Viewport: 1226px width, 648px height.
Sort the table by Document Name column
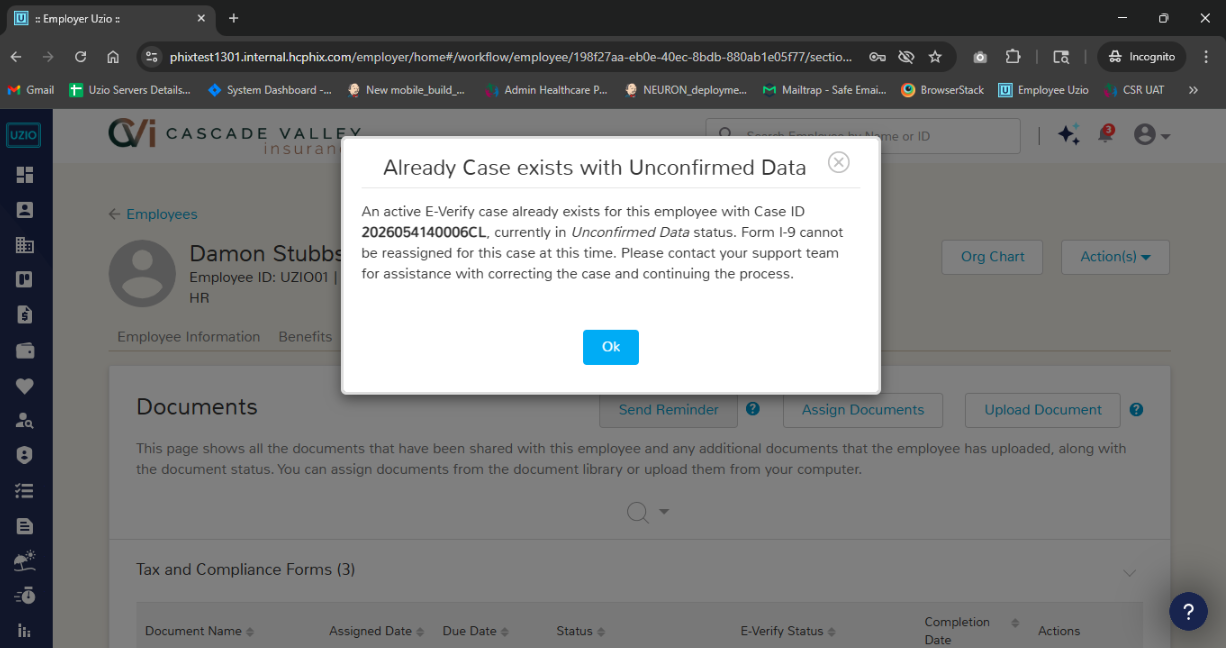(199, 631)
